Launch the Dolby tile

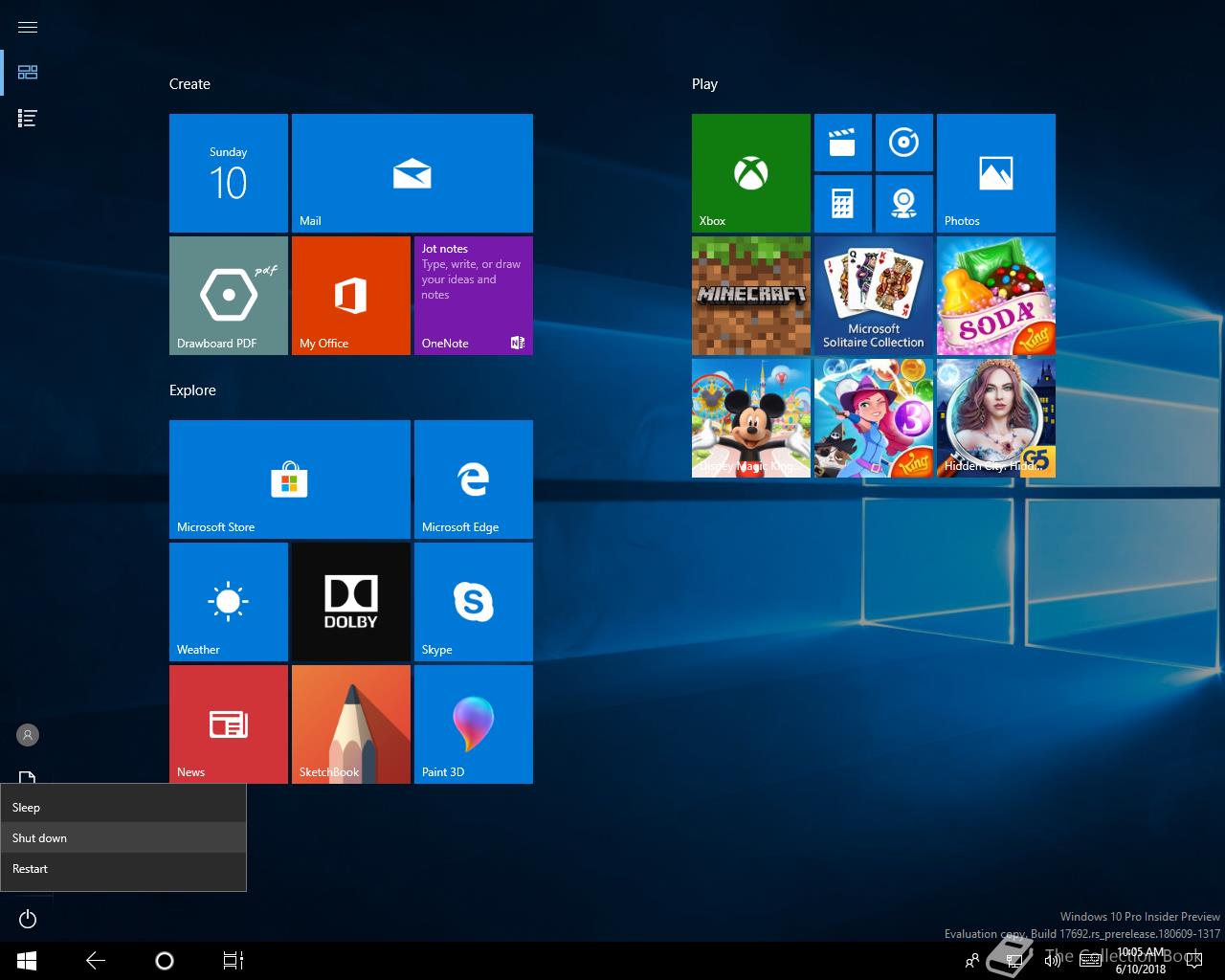tap(351, 602)
